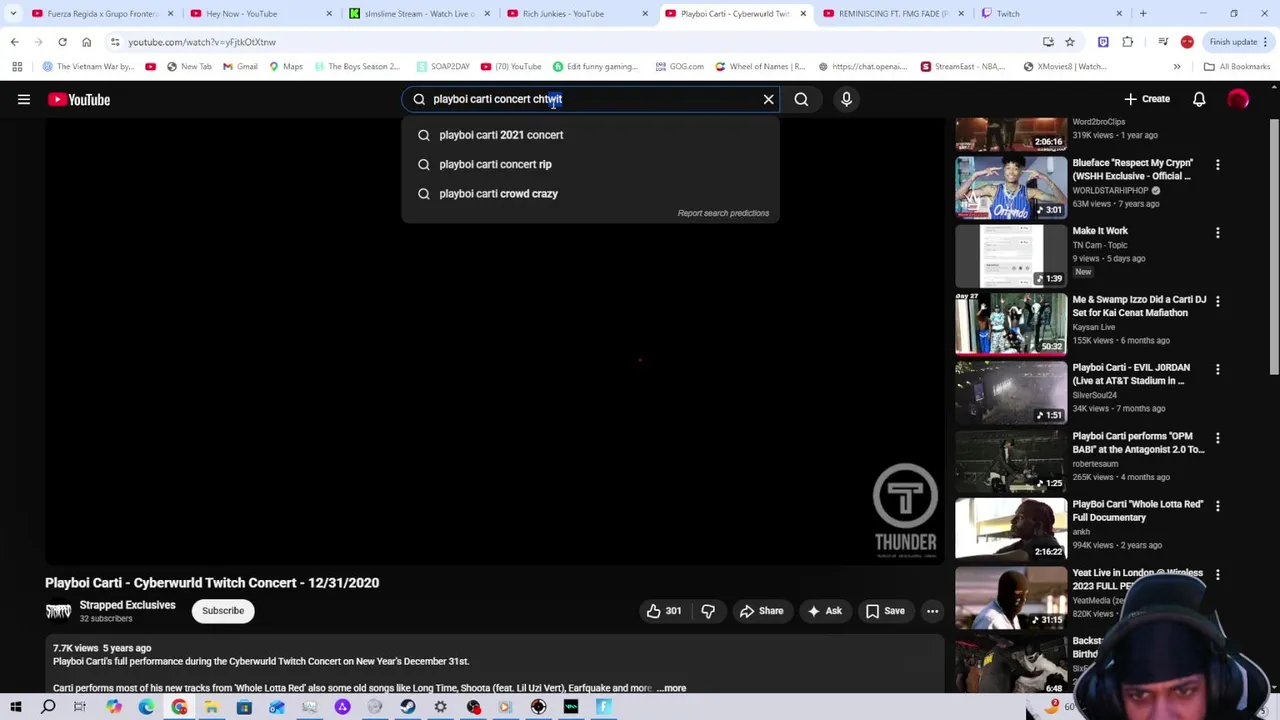Open a new Chrome tab
Screen dimensions: 1280x720
coord(1143,13)
